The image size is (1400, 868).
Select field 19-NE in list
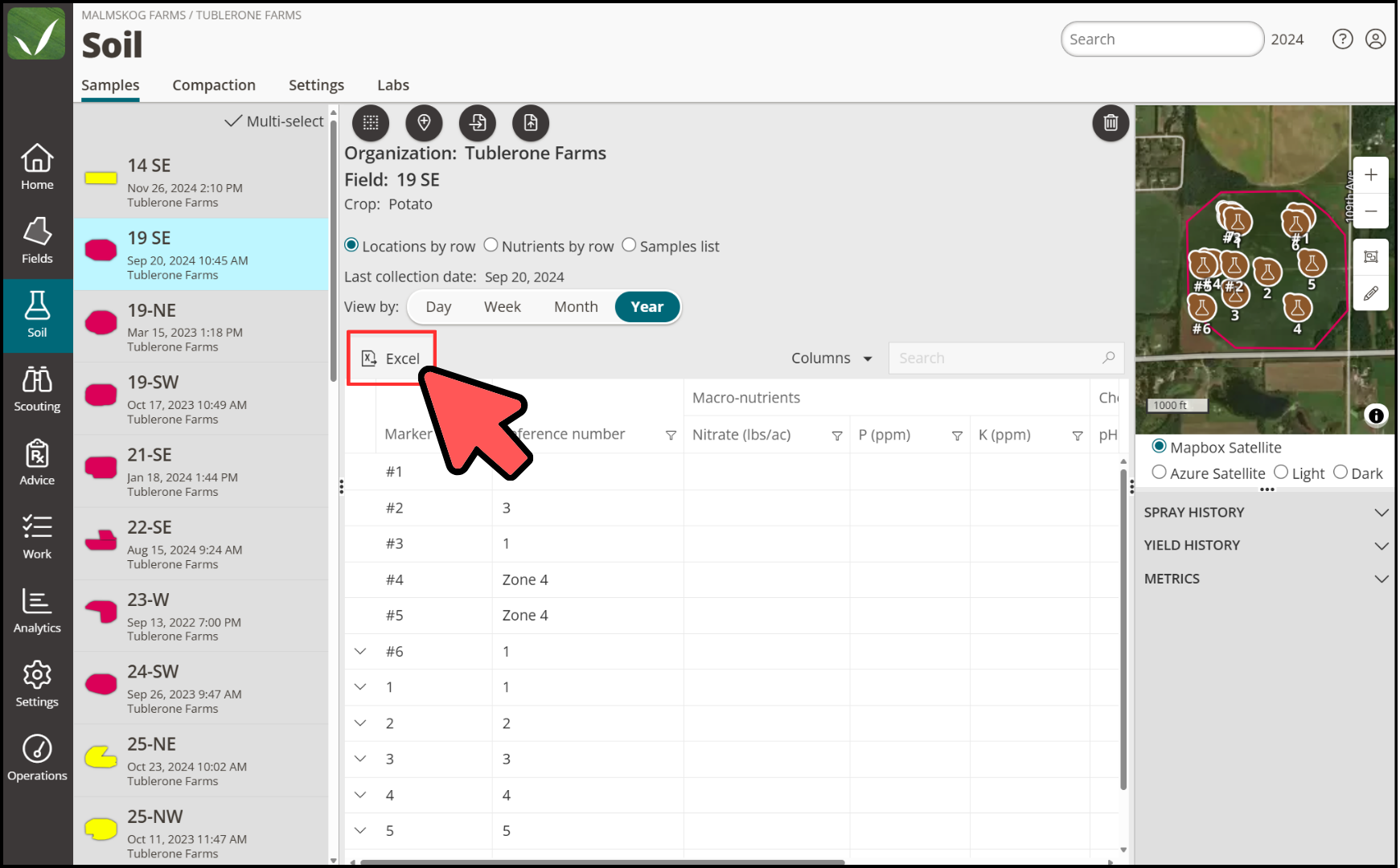(x=201, y=327)
